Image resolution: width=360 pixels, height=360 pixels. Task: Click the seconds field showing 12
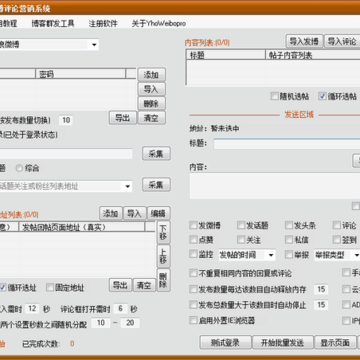(32, 309)
